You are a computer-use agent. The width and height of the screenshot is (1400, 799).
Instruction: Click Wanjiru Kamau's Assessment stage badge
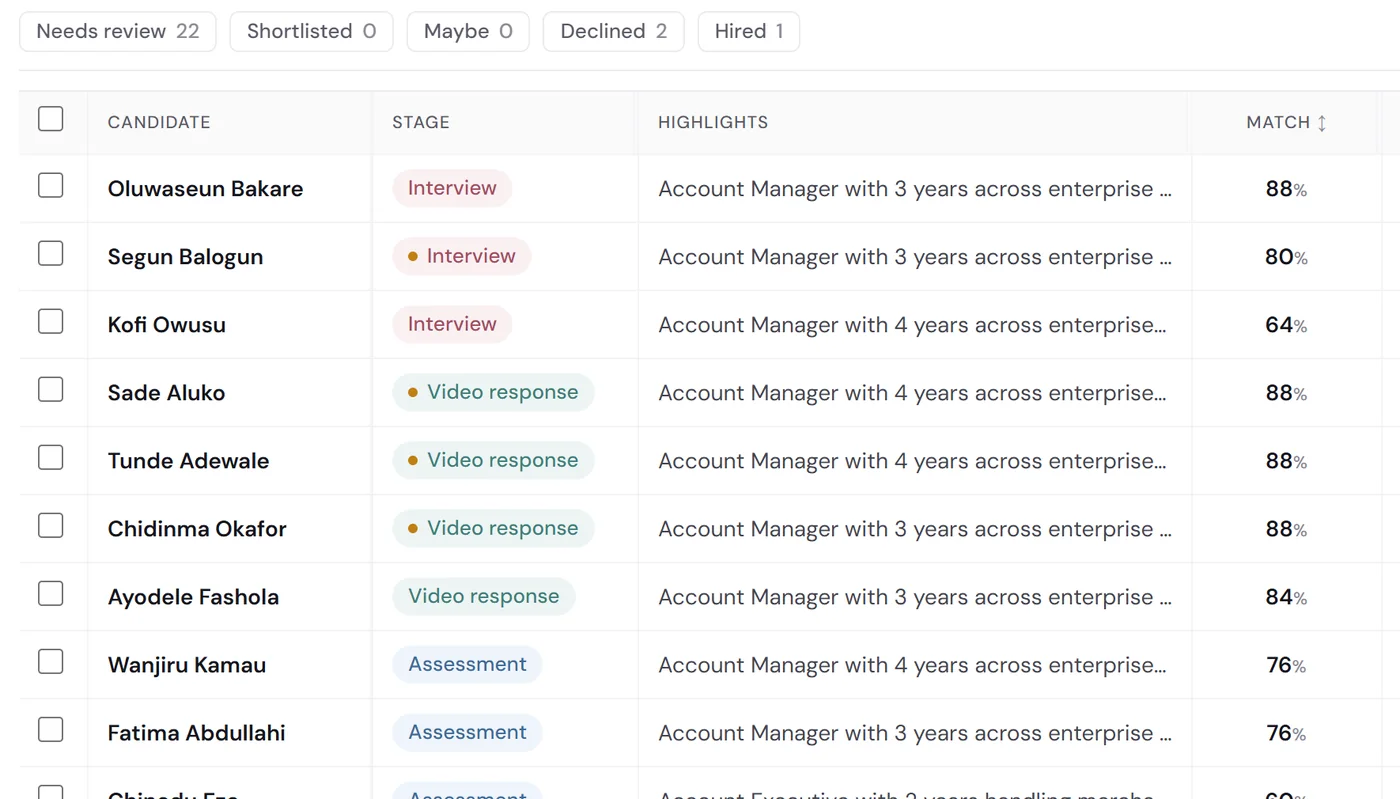468,664
